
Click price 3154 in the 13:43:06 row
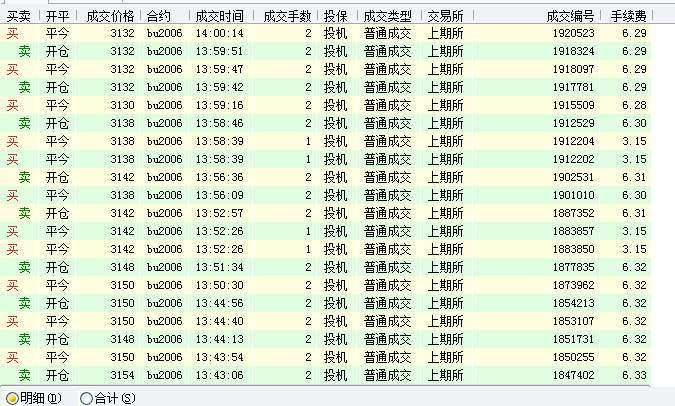point(122,375)
